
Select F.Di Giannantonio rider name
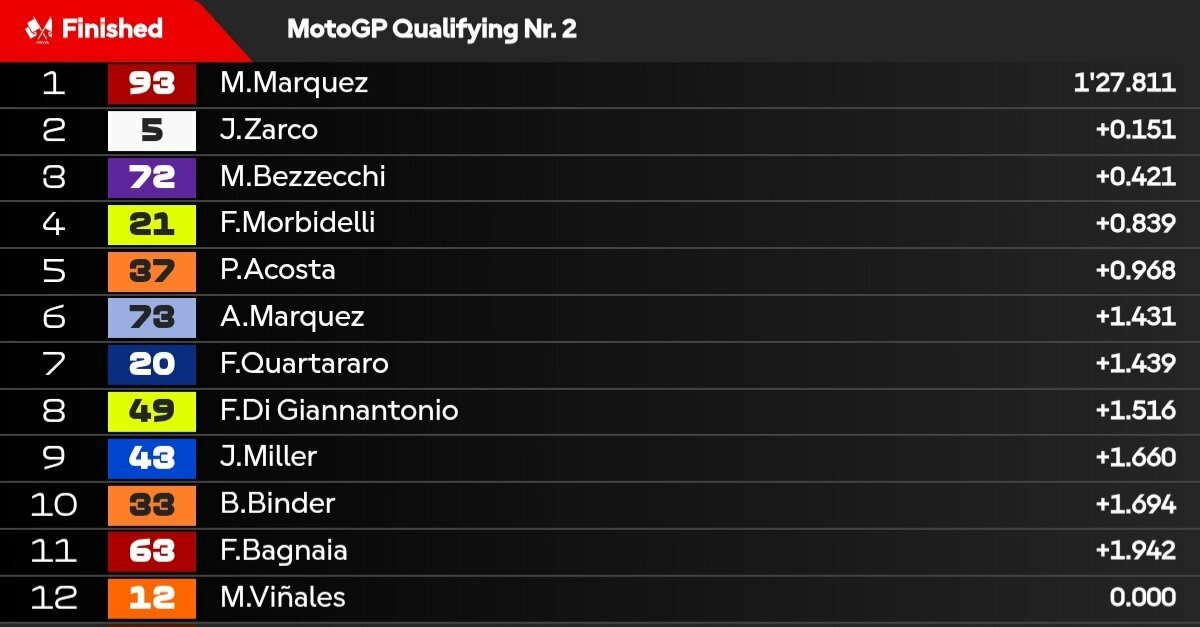click(339, 410)
